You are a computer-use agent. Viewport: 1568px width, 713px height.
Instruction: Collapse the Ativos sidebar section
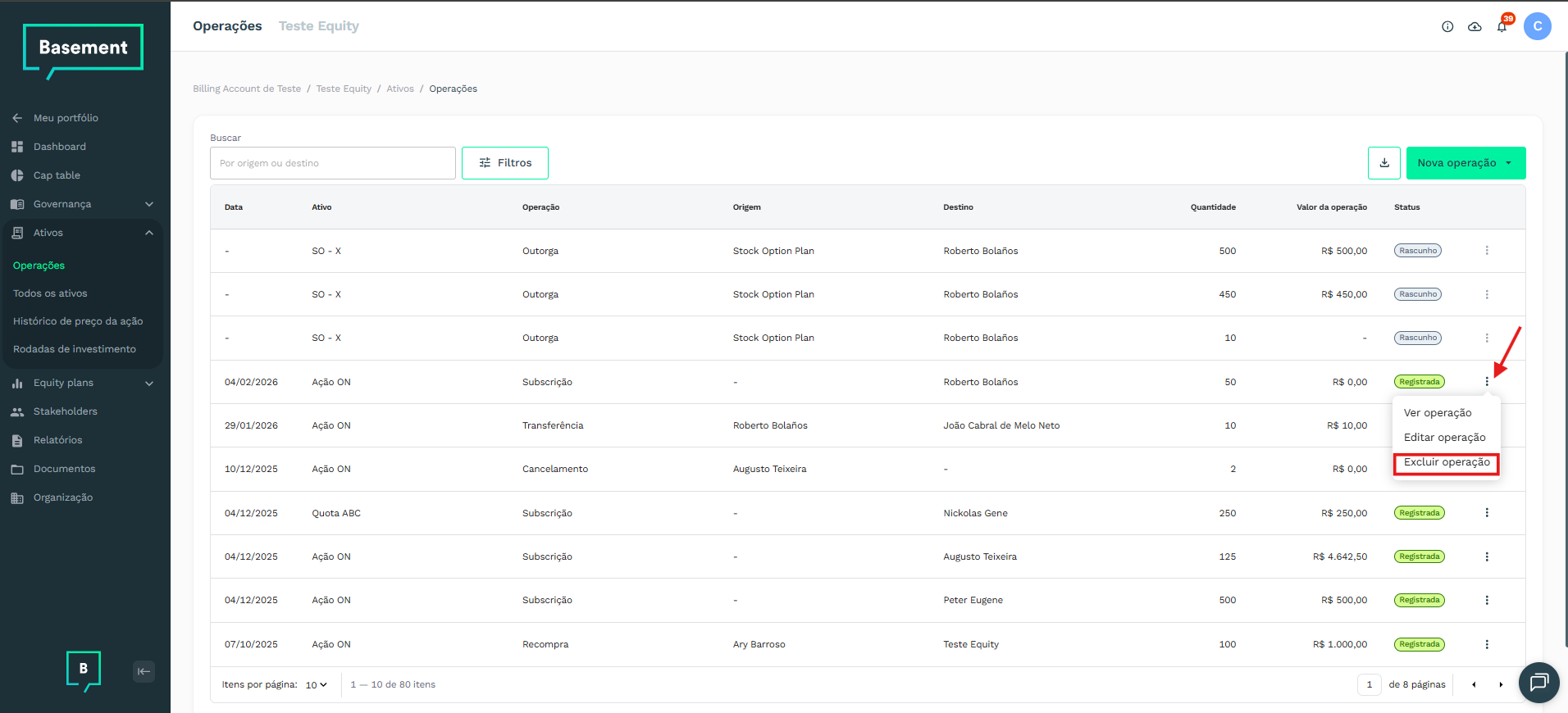click(x=149, y=233)
